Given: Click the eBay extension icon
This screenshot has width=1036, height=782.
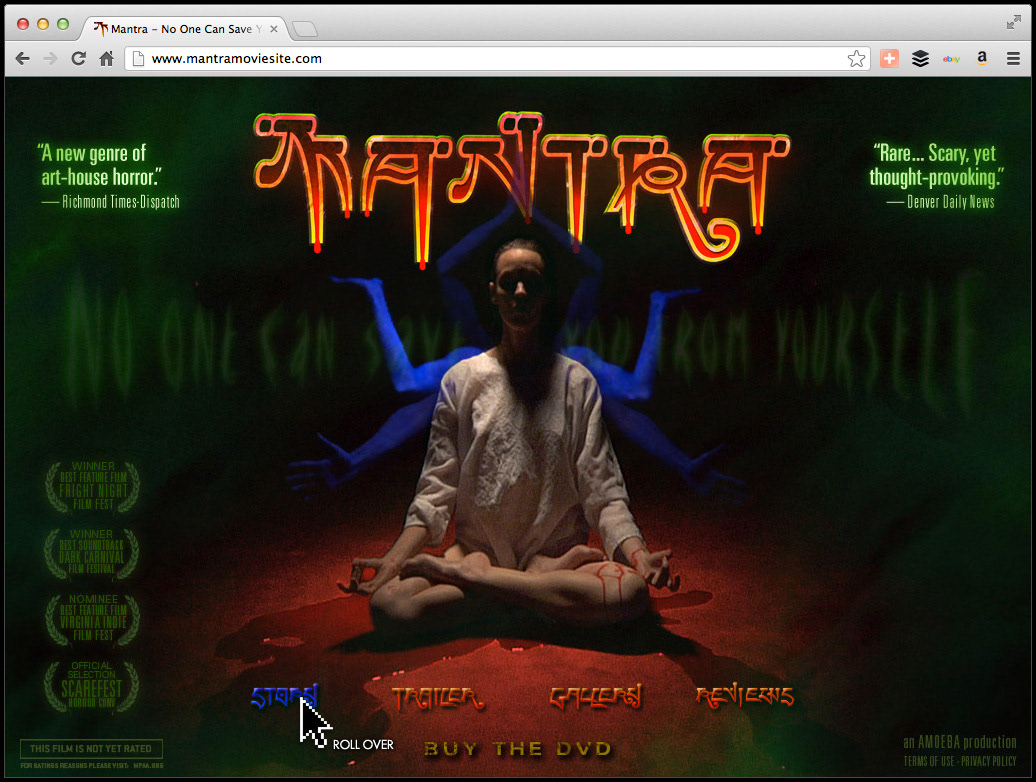Looking at the screenshot, I should click(x=951, y=59).
